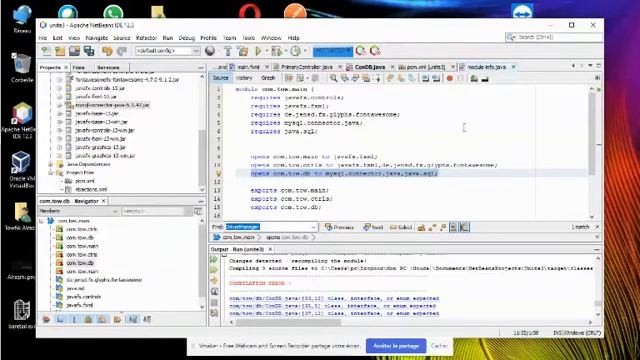Image resolution: width=640 pixels, height=360 pixels.
Task: Switch to the ConDB.java tab
Action: (369, 67)
